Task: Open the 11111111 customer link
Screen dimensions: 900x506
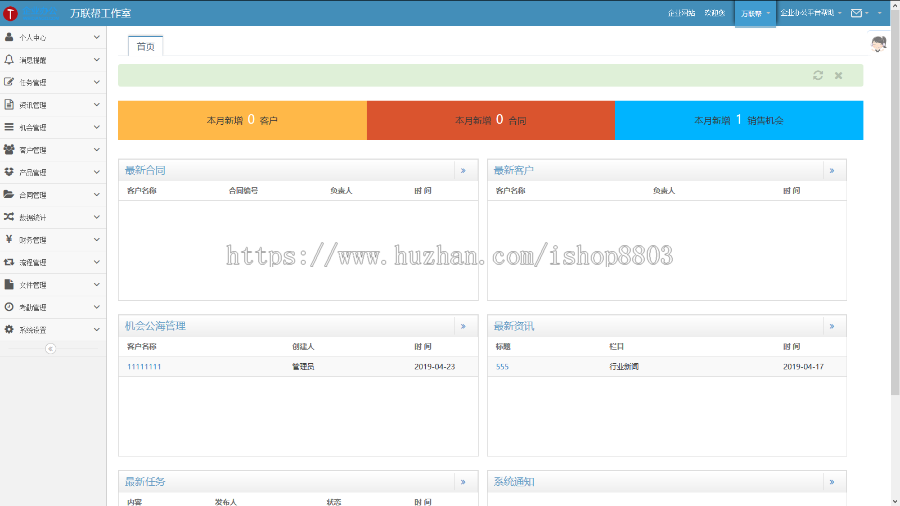Action: click(x=144, y=367)
